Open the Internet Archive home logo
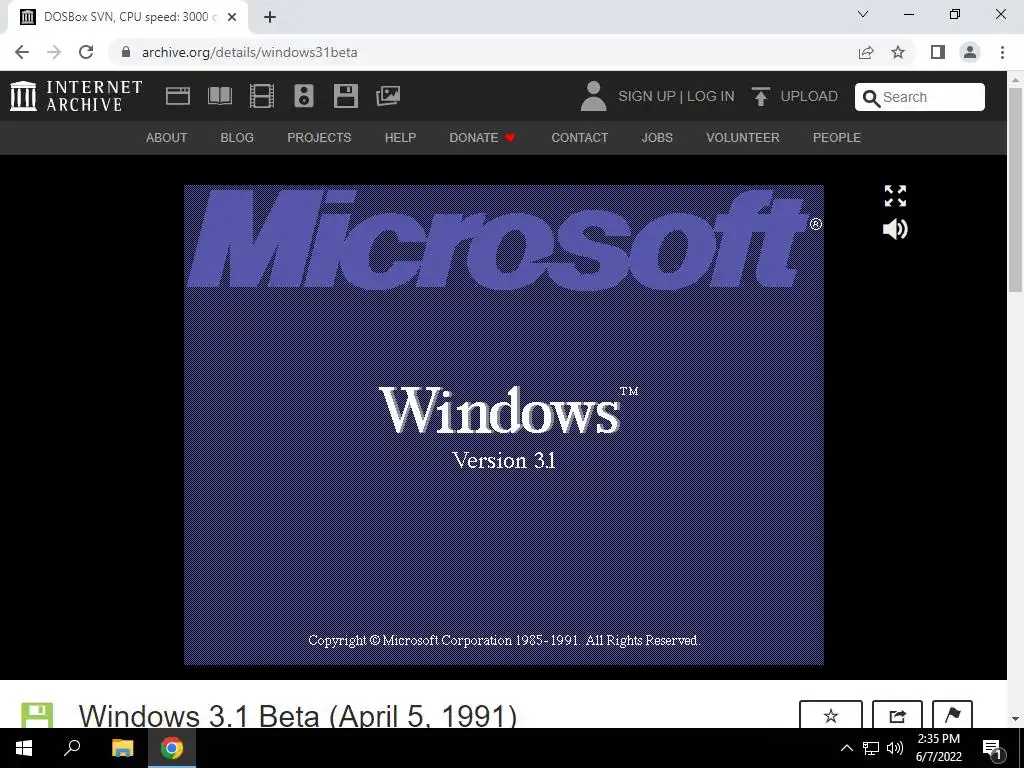The width and height of the screenshot is (1024, 768). click(x=76, y=96)
